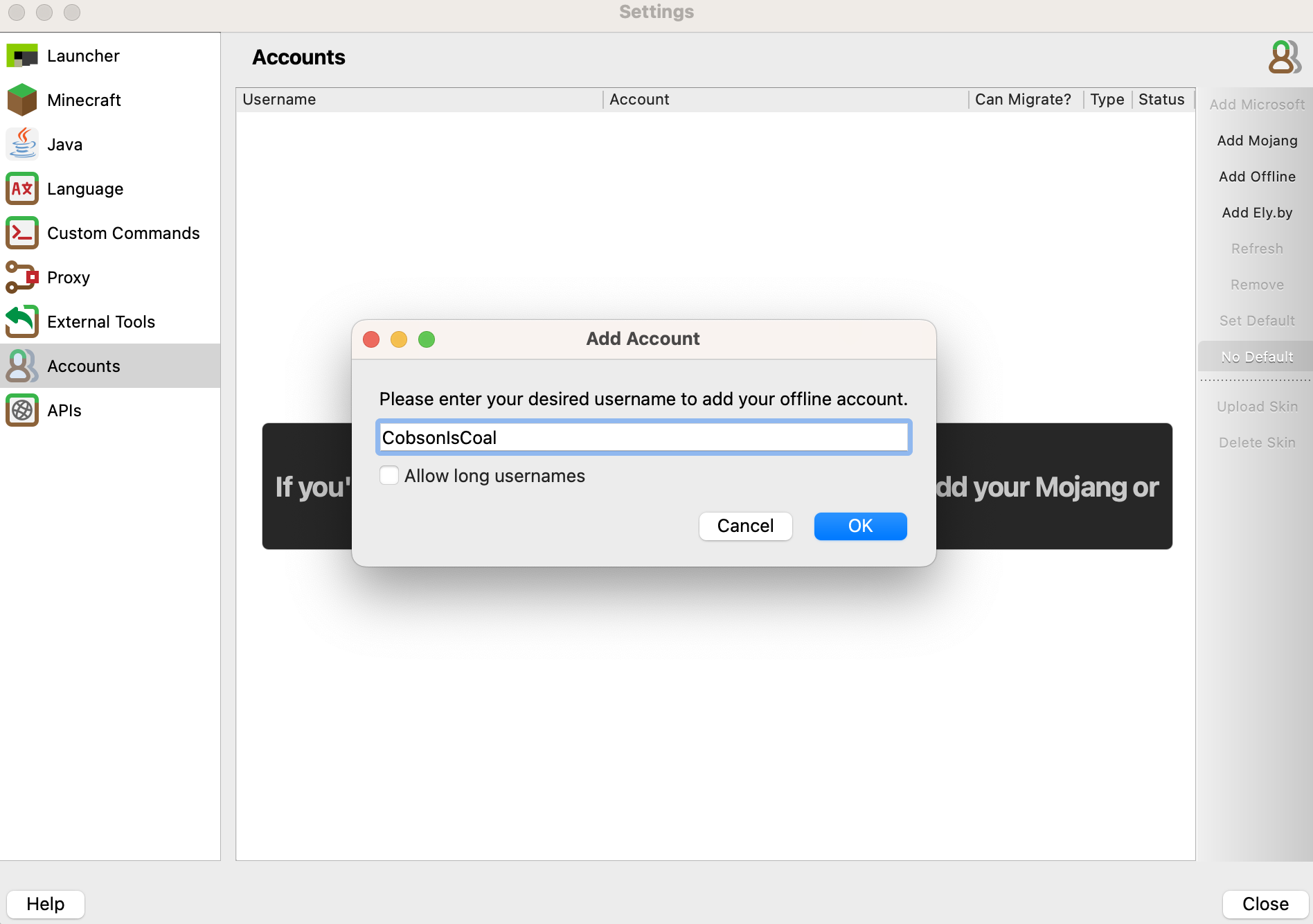Select the Minecraft grass block icon
1313x924 pixels.
tap(22, 100)
